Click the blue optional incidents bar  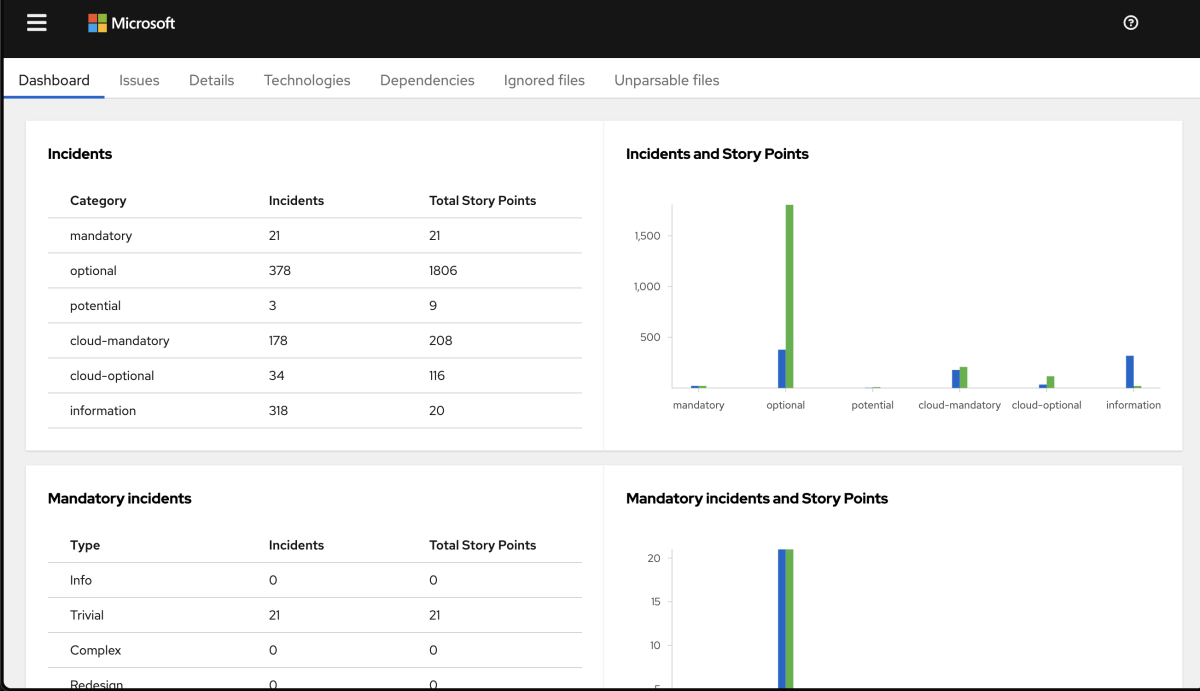click(x=782, y=369)
